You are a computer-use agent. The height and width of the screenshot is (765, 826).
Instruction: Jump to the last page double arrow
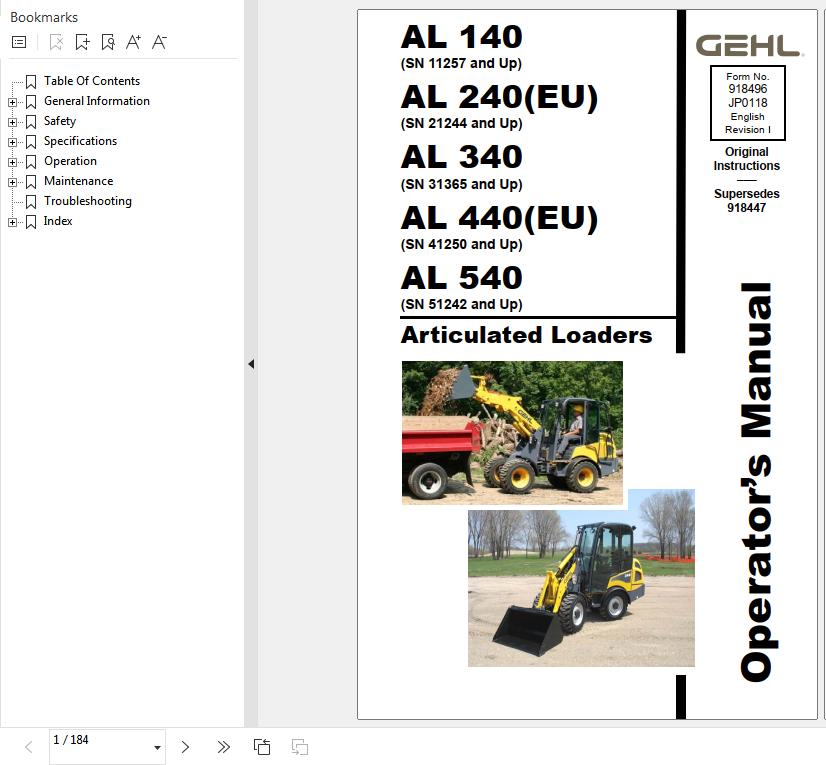[x=223, y=747]
